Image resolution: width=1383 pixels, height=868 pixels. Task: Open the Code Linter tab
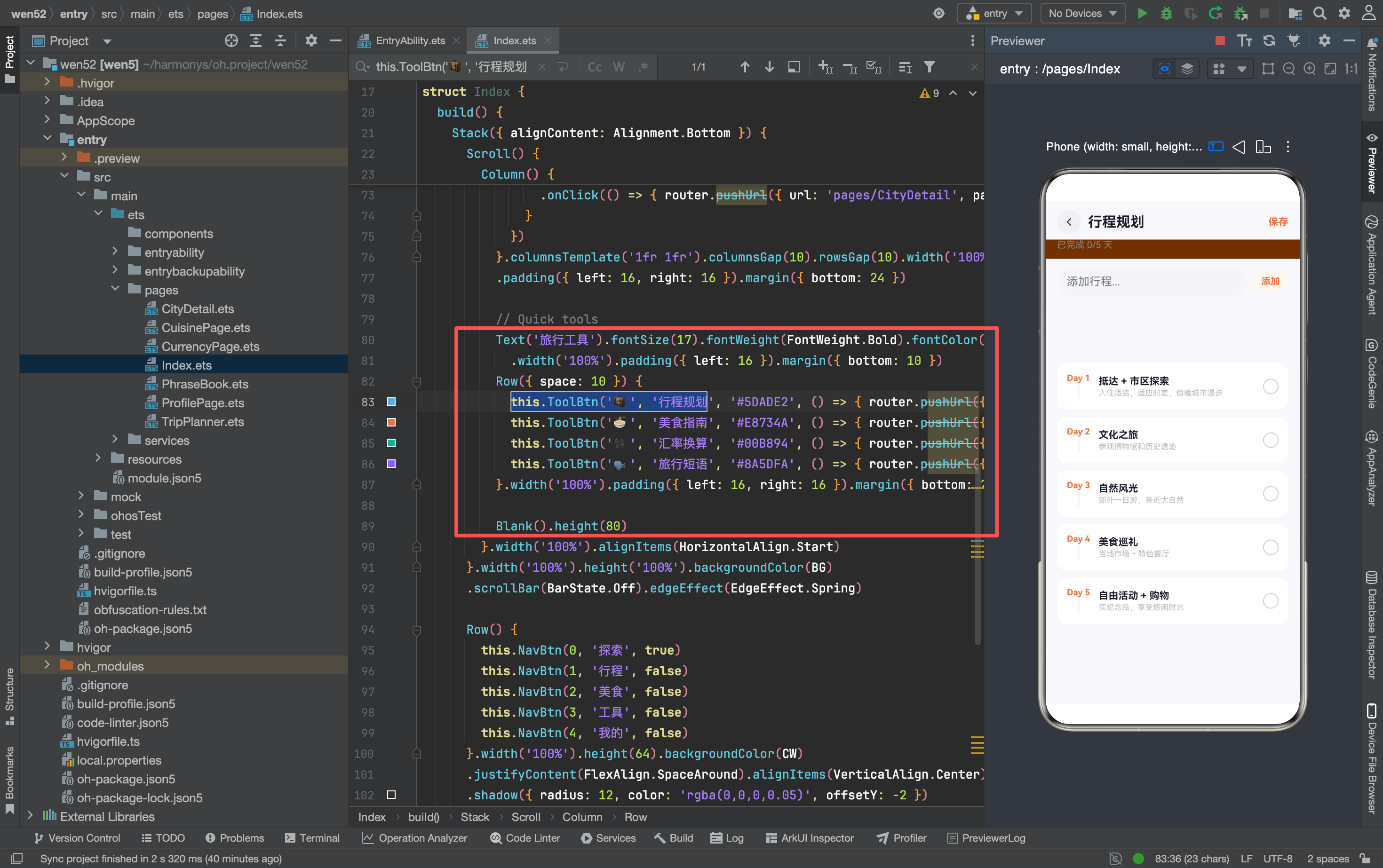(525, 838)
